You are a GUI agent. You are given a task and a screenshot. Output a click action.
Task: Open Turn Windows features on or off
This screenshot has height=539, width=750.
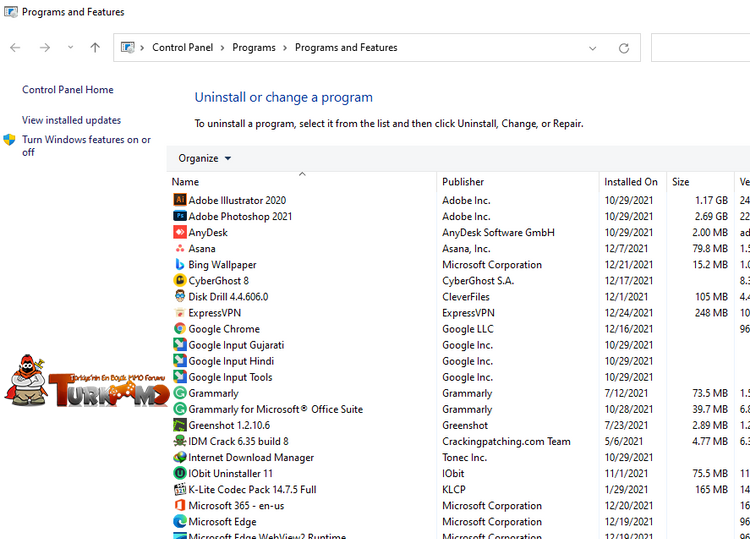click(x=86, y=145)
